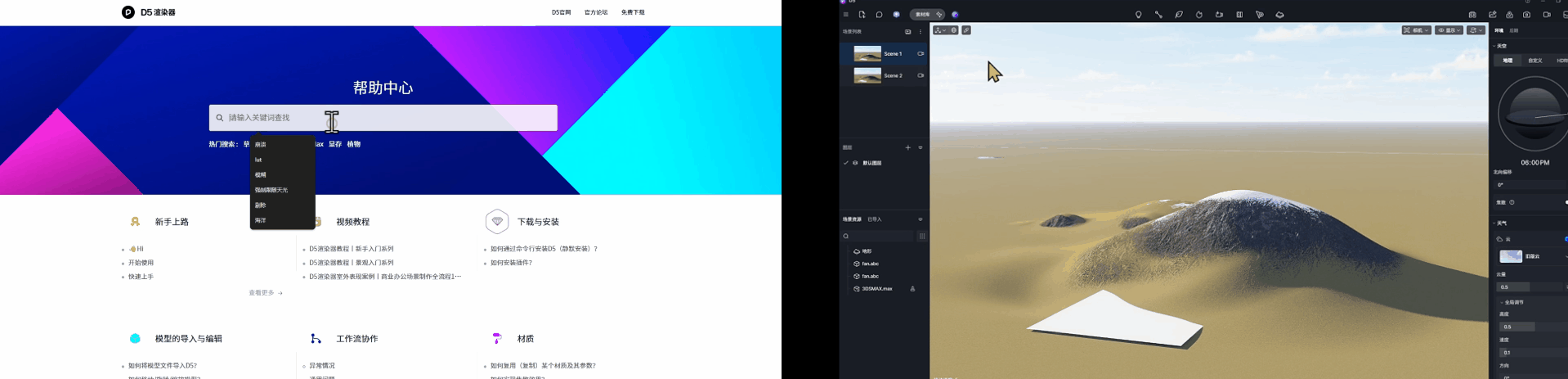Image resolution: width=1568 pixels, height=379 pixels.
Task: Toggle the default layer checkmark
Action: 846,163
